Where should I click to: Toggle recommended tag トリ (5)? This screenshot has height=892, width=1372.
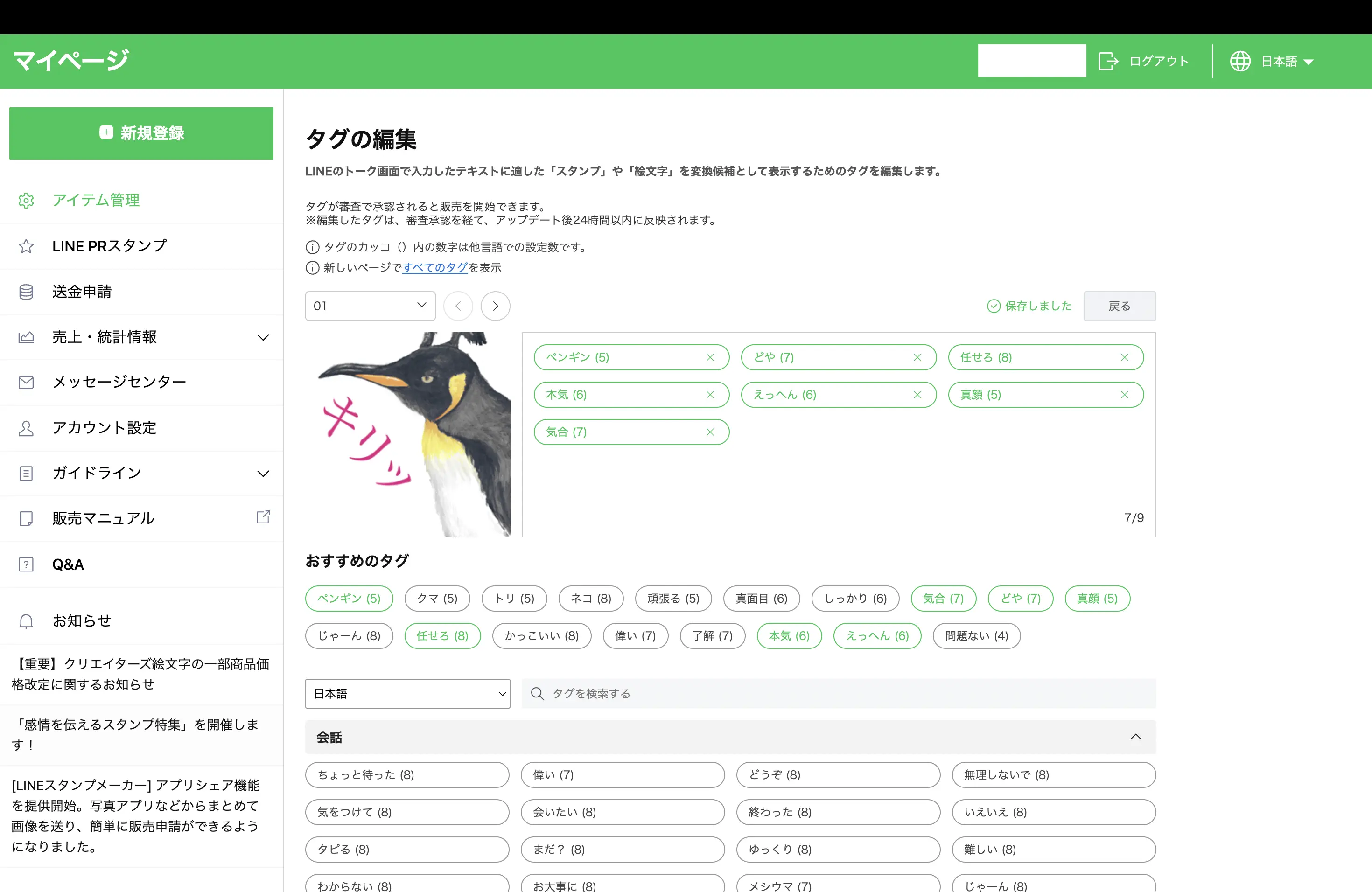tap(514, 598)
